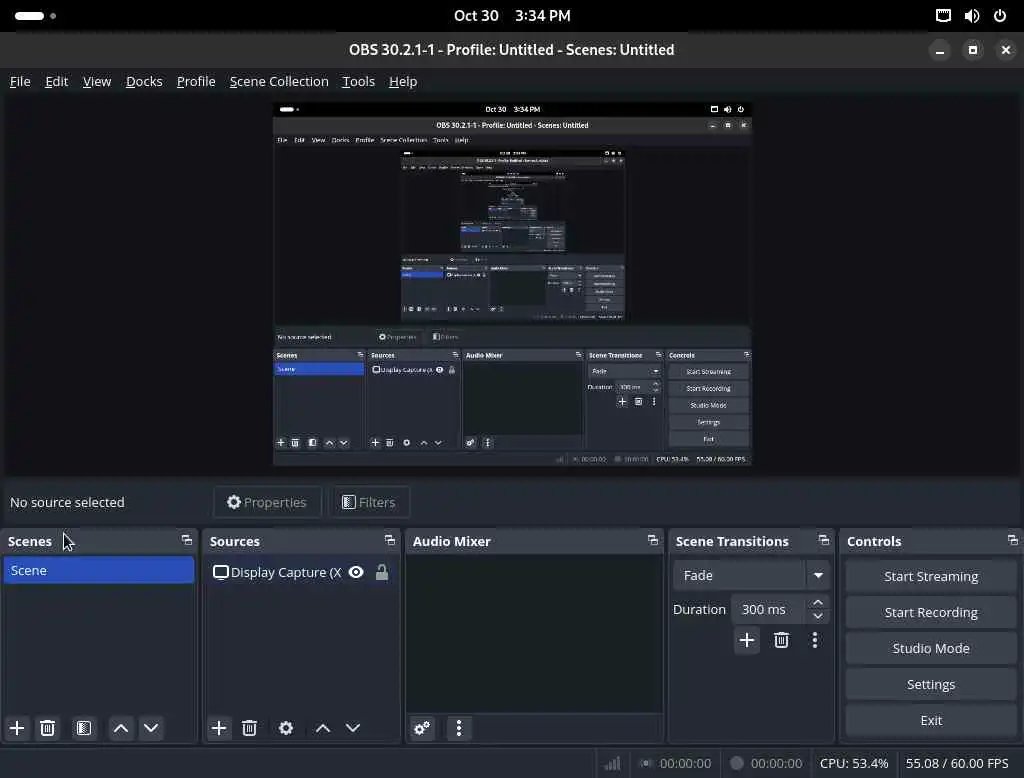1024x778 pixels.
Task: Select the Scene item in Scenes list
Action: pyautogui.click(x=99, y=570)
